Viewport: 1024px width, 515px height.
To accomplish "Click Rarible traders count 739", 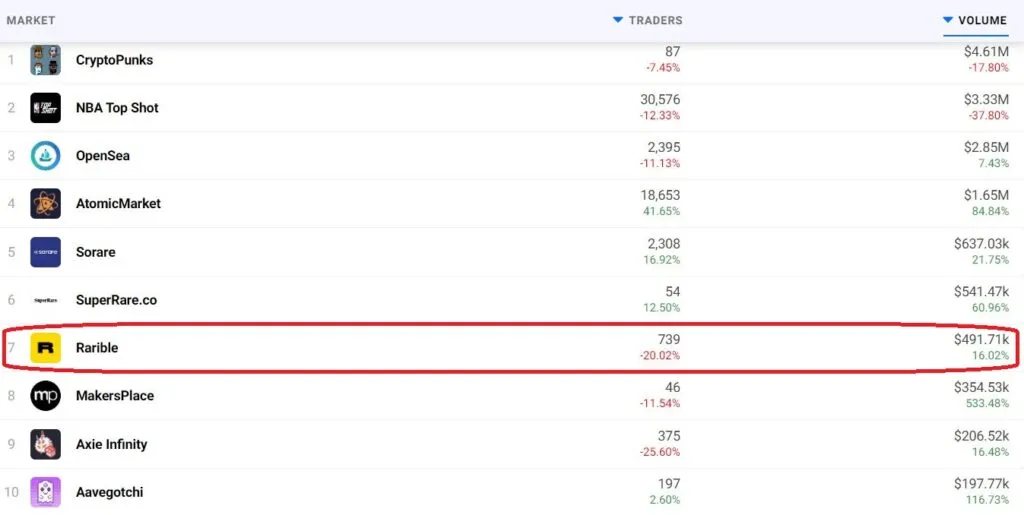I will (669, 339).
